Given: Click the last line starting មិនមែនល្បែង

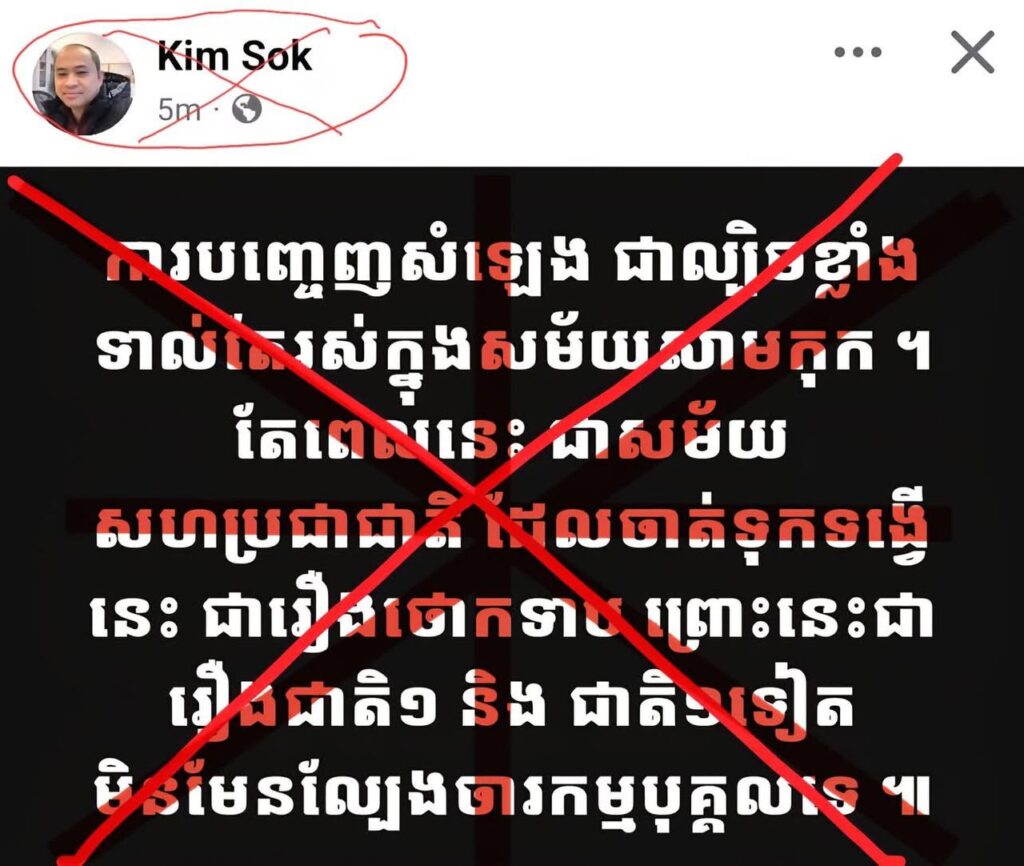Looking at the screenshot, I should pyautogui.click(x=512, y=794).
